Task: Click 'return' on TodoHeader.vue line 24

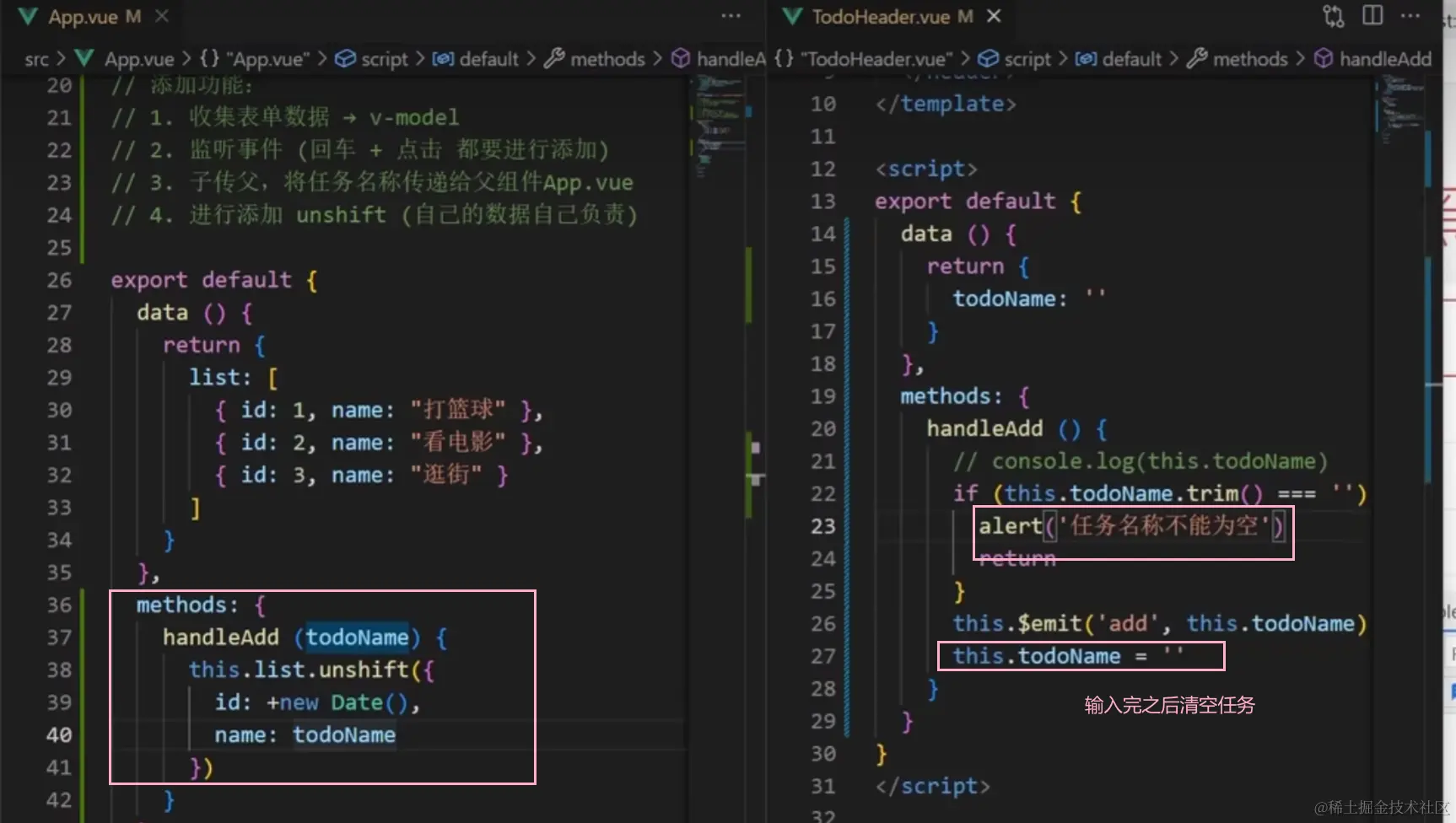Action: [x=1017, y=558]
